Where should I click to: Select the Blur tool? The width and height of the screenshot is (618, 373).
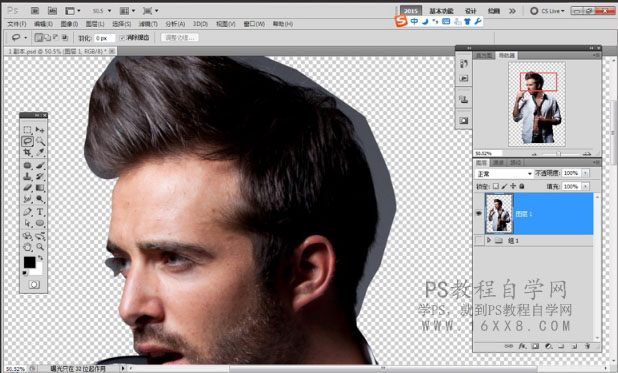click(x=27, y=199)
